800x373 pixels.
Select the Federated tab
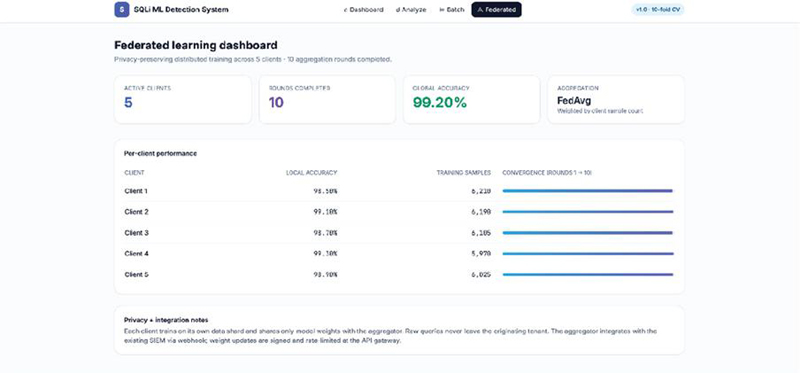496,10
